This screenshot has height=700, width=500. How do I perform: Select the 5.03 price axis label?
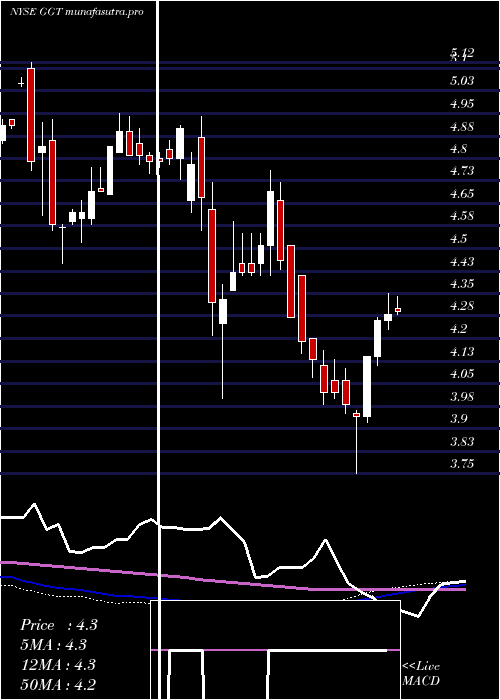point(462,81)
